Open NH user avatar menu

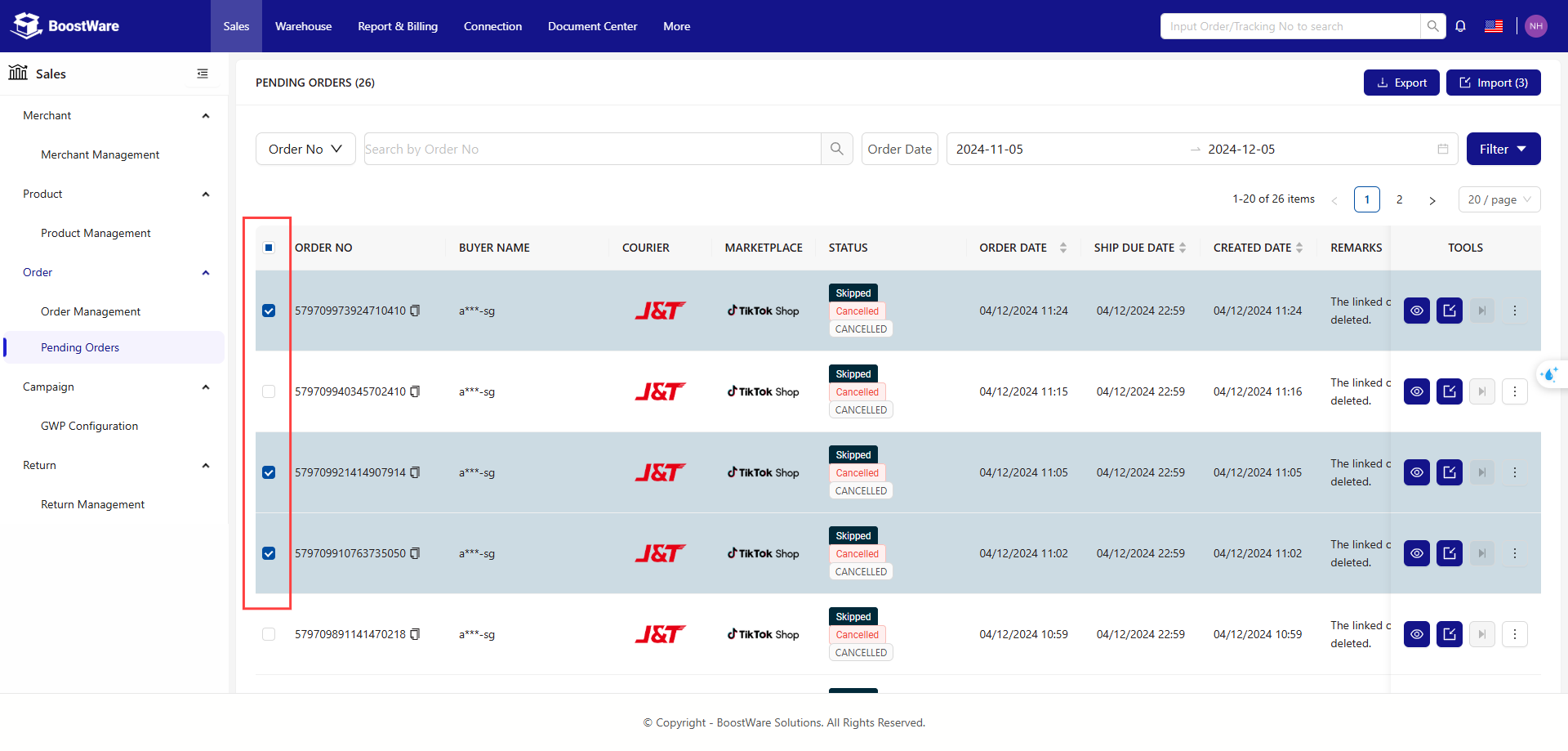tap(1536, 26)
